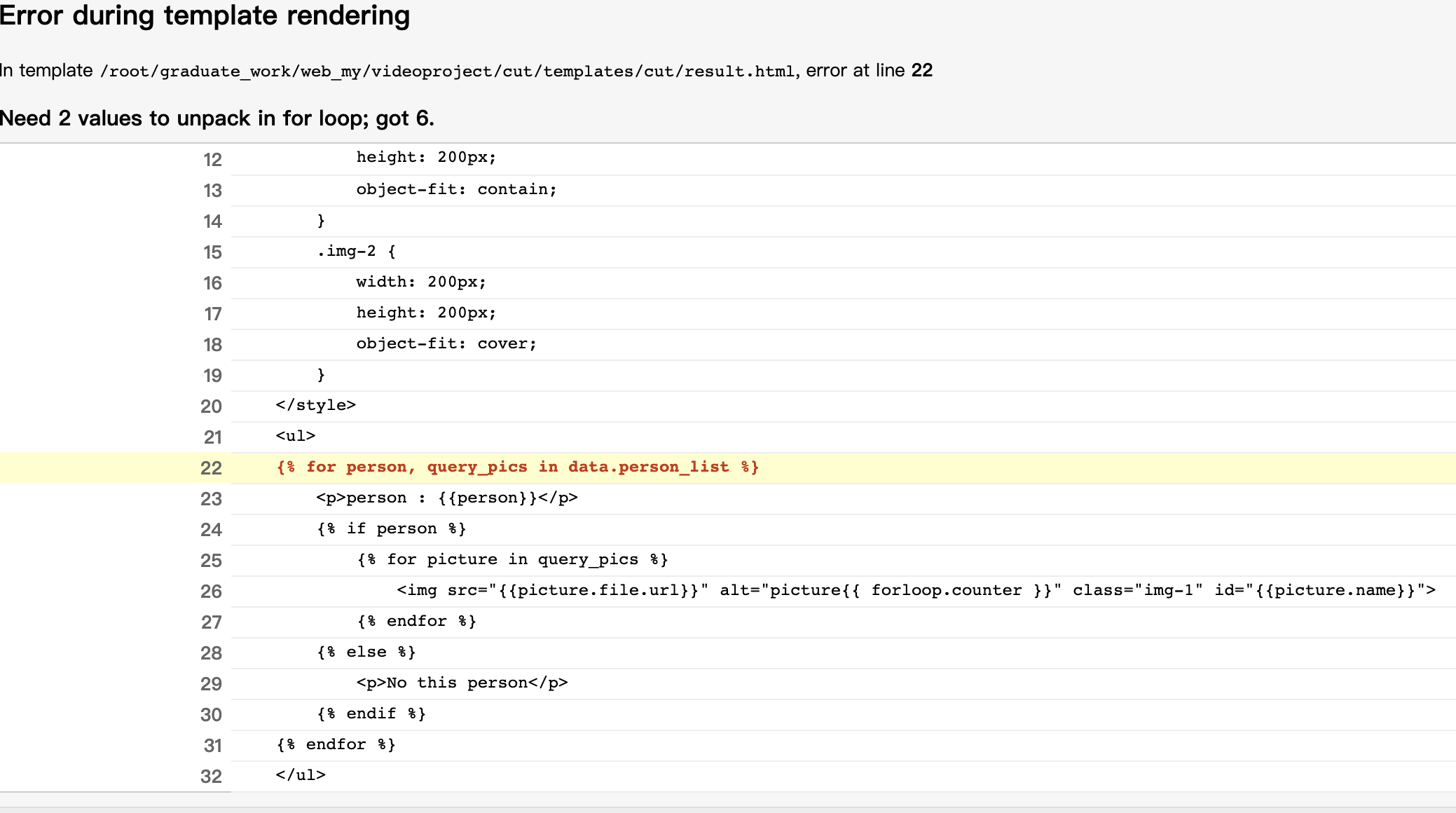This screenshot has width=1456, height=813.
Task: Click the '.img-2 {' selector line
Action: tap(356, 251)
